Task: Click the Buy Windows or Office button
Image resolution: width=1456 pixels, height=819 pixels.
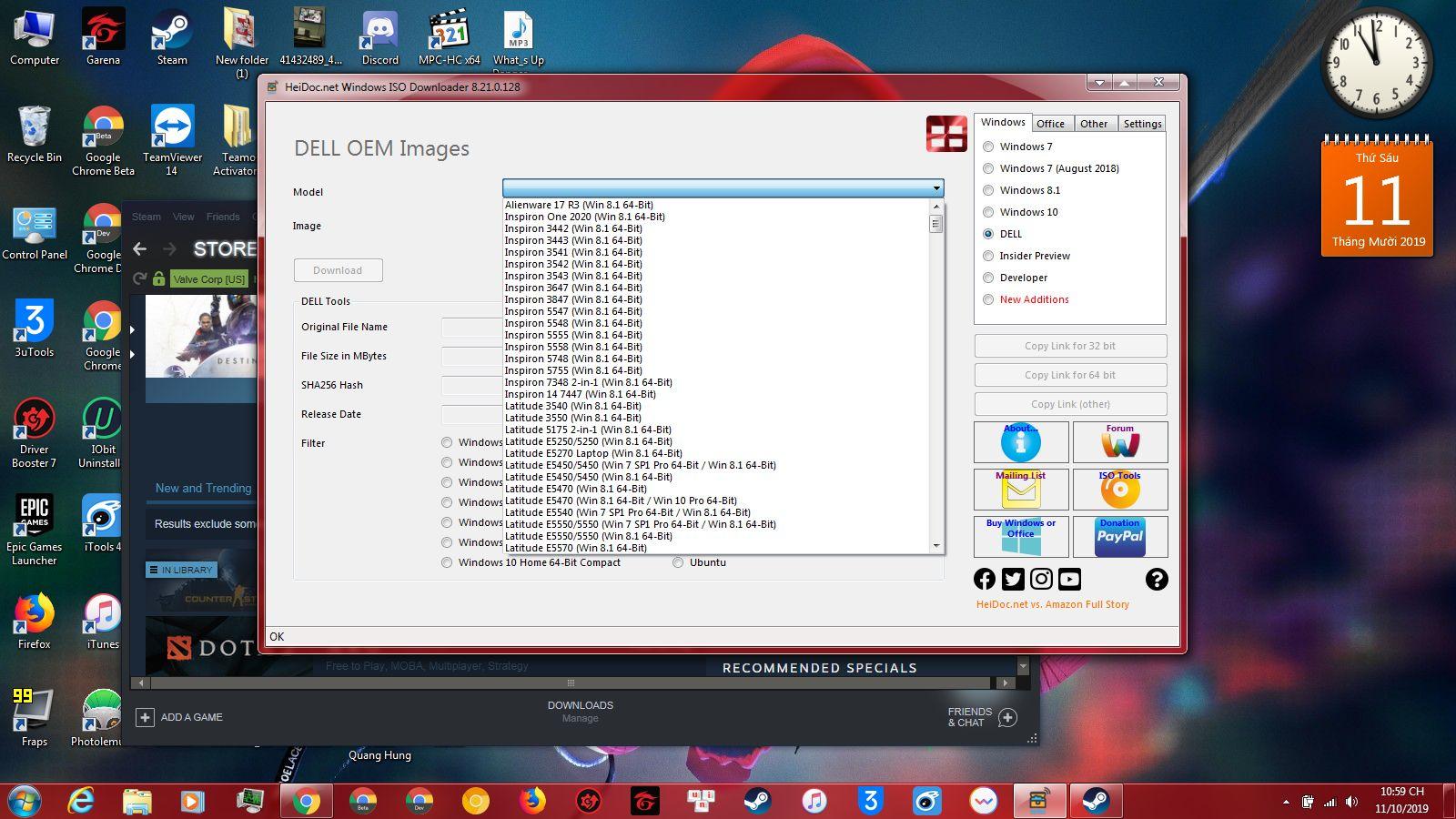Action: (1020, 537)
